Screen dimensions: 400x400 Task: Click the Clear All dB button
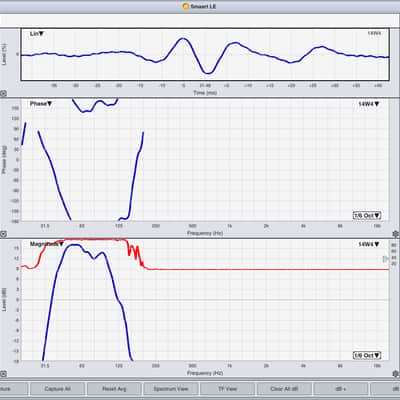click(x=284, y=389)
